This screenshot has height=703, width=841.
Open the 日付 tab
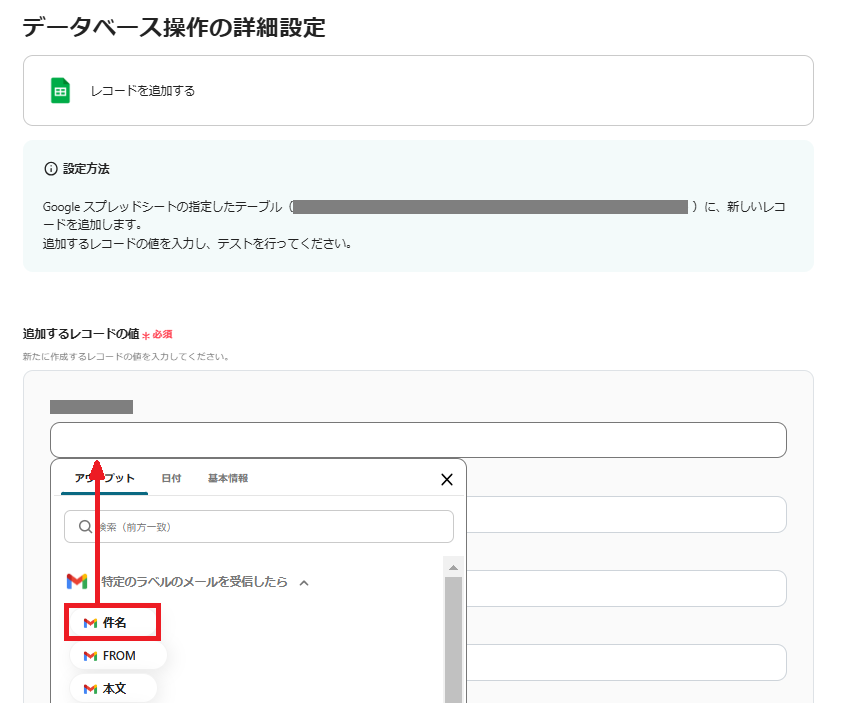tap(171, 478)
